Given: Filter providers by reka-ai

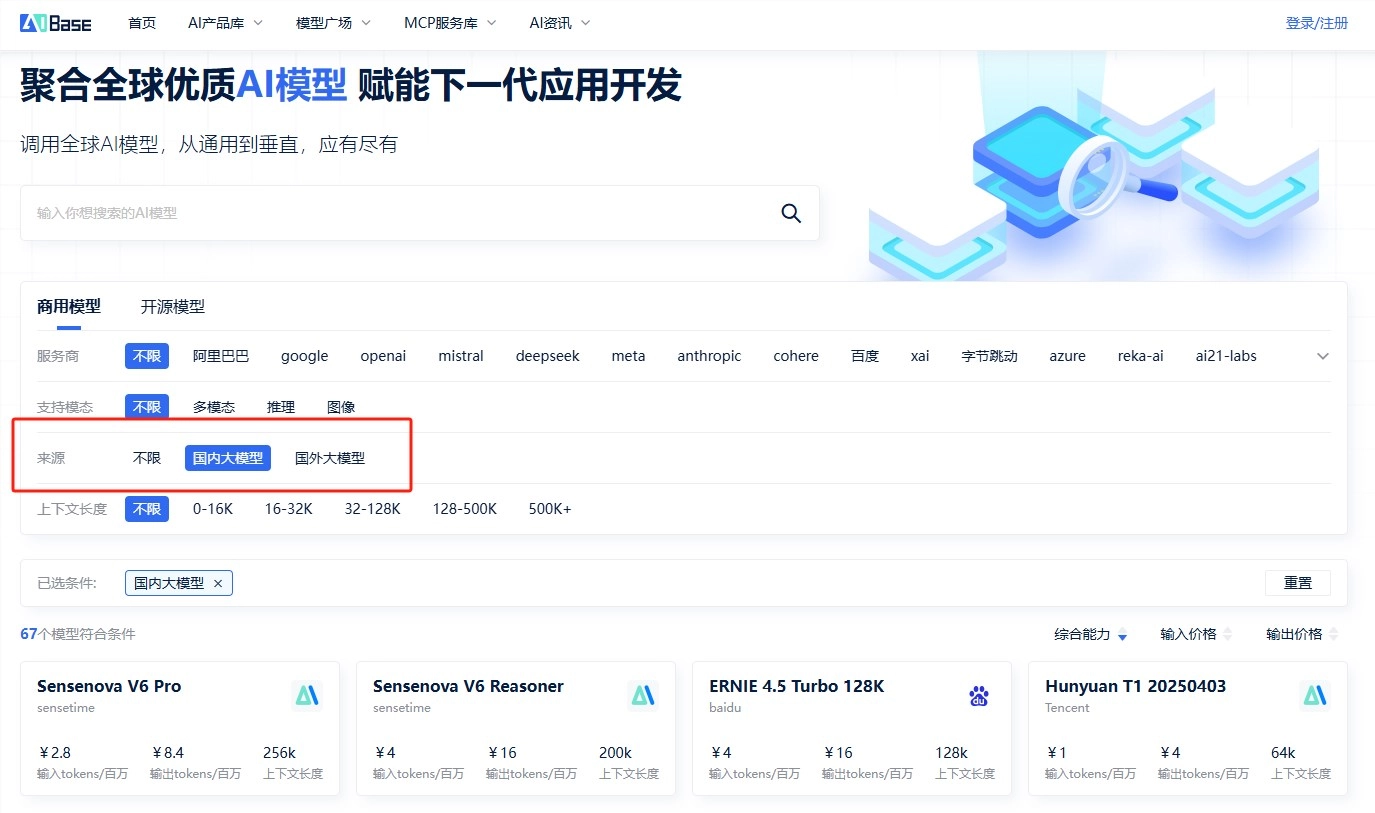Looking at the screenshot, I should point(1141,356).
